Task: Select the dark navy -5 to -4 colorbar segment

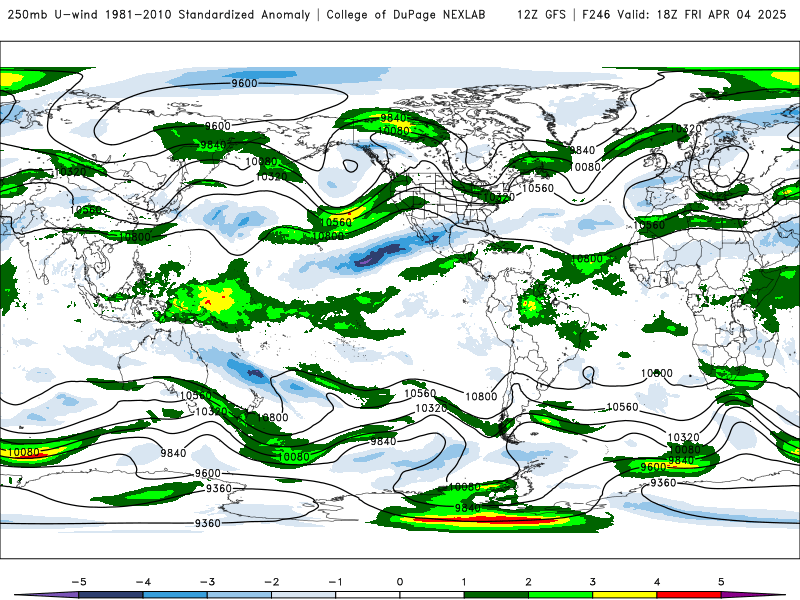Action: point(111,595)
